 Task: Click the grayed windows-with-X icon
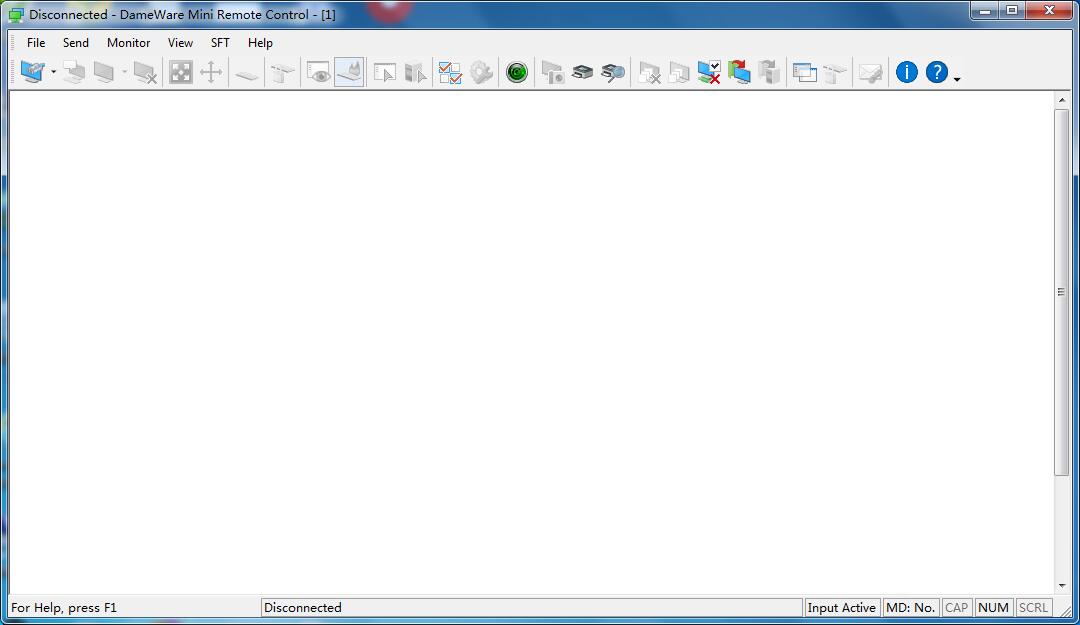tap(649, 72)
